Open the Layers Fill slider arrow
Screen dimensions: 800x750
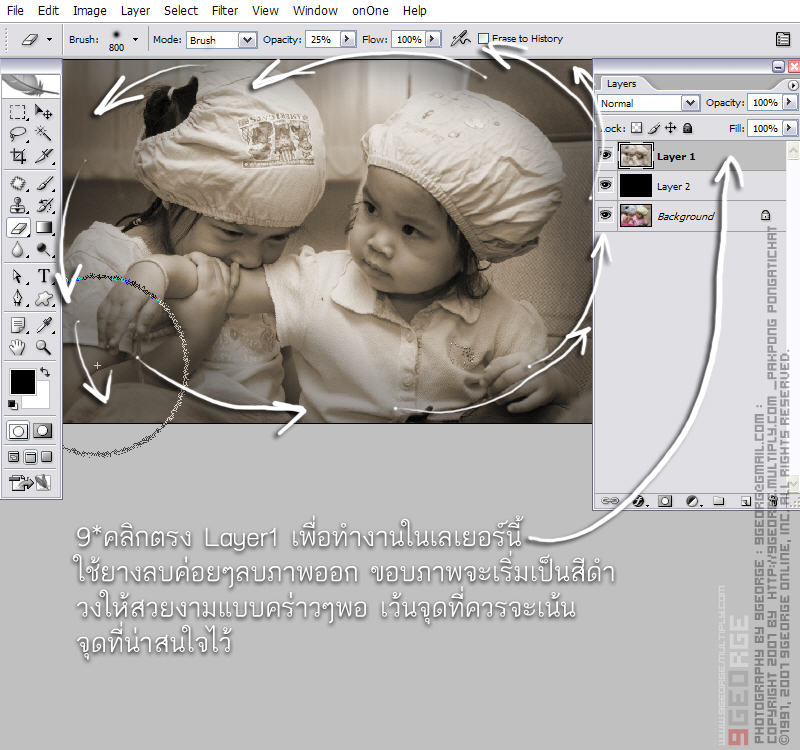[789, 128]
